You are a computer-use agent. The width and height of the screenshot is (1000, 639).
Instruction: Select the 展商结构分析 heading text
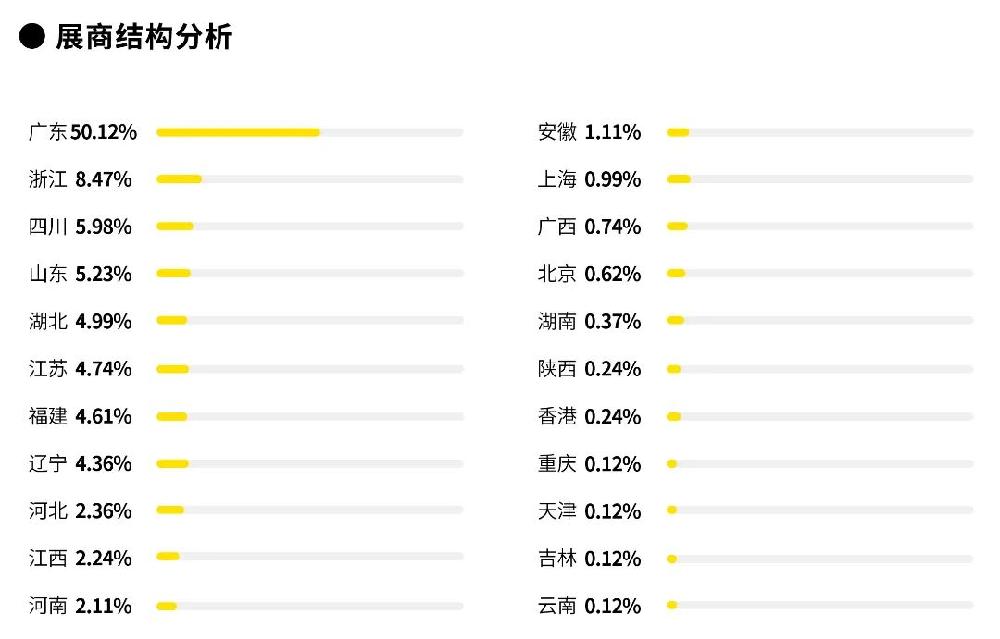(143, 36)
